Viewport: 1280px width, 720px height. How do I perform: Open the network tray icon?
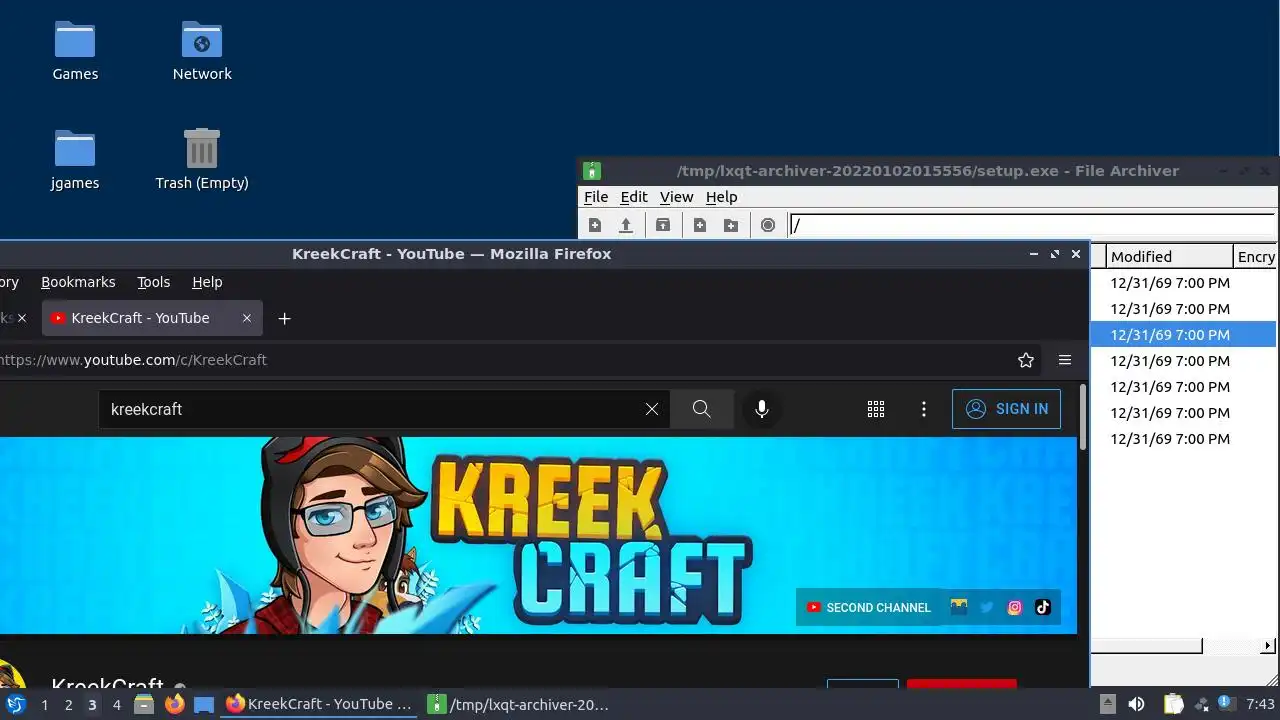[x=1201, y=704]
